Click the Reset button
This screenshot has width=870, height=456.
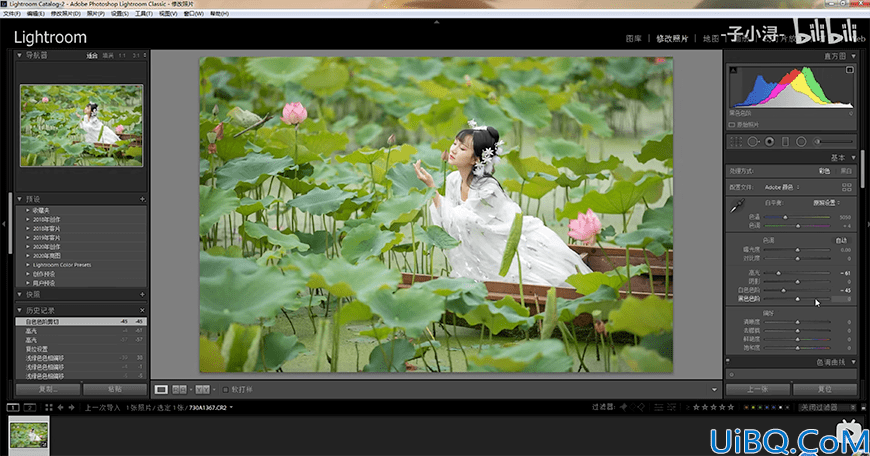point(825,389)
